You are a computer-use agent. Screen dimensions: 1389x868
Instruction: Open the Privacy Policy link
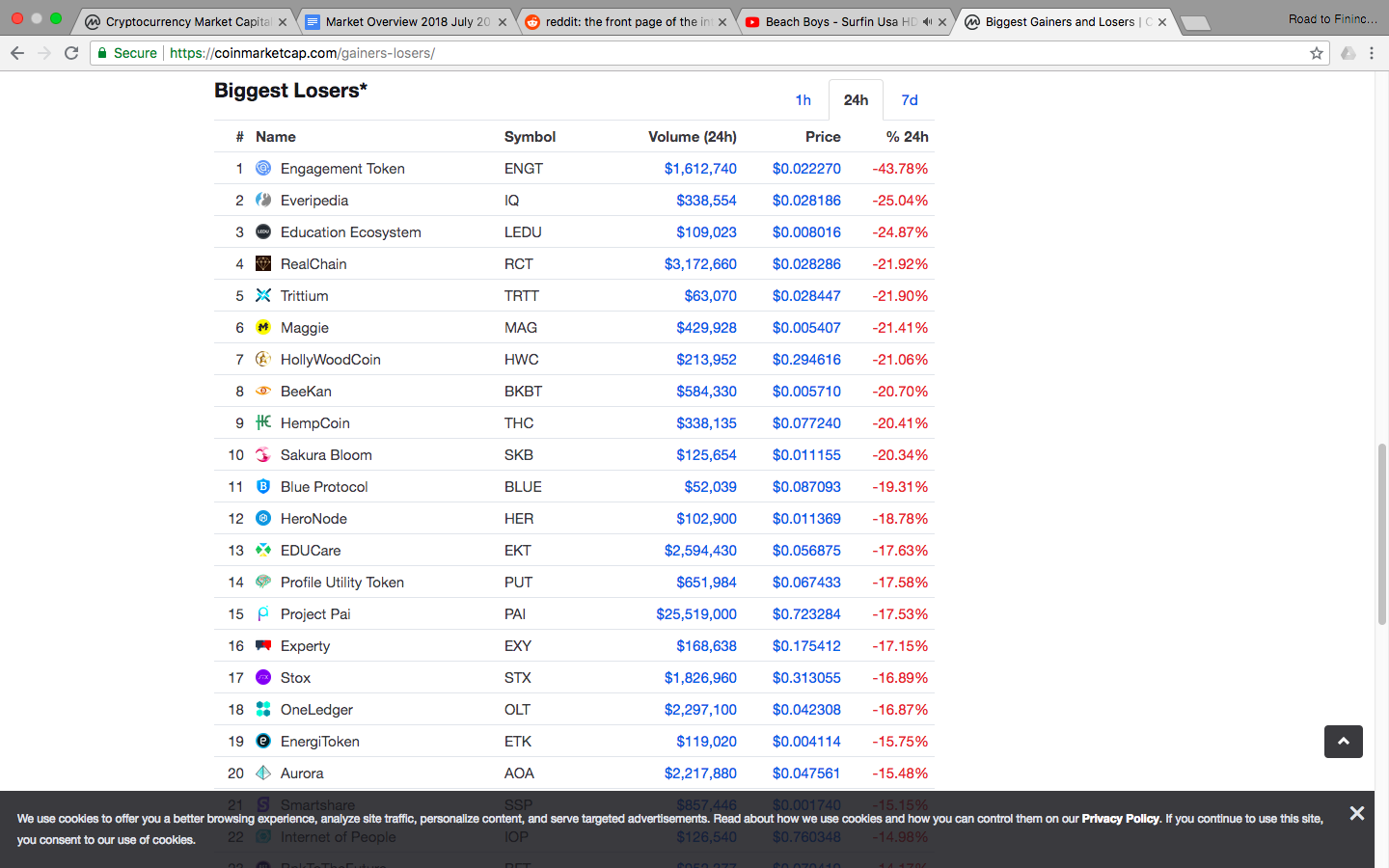(x=1120, y=819)
